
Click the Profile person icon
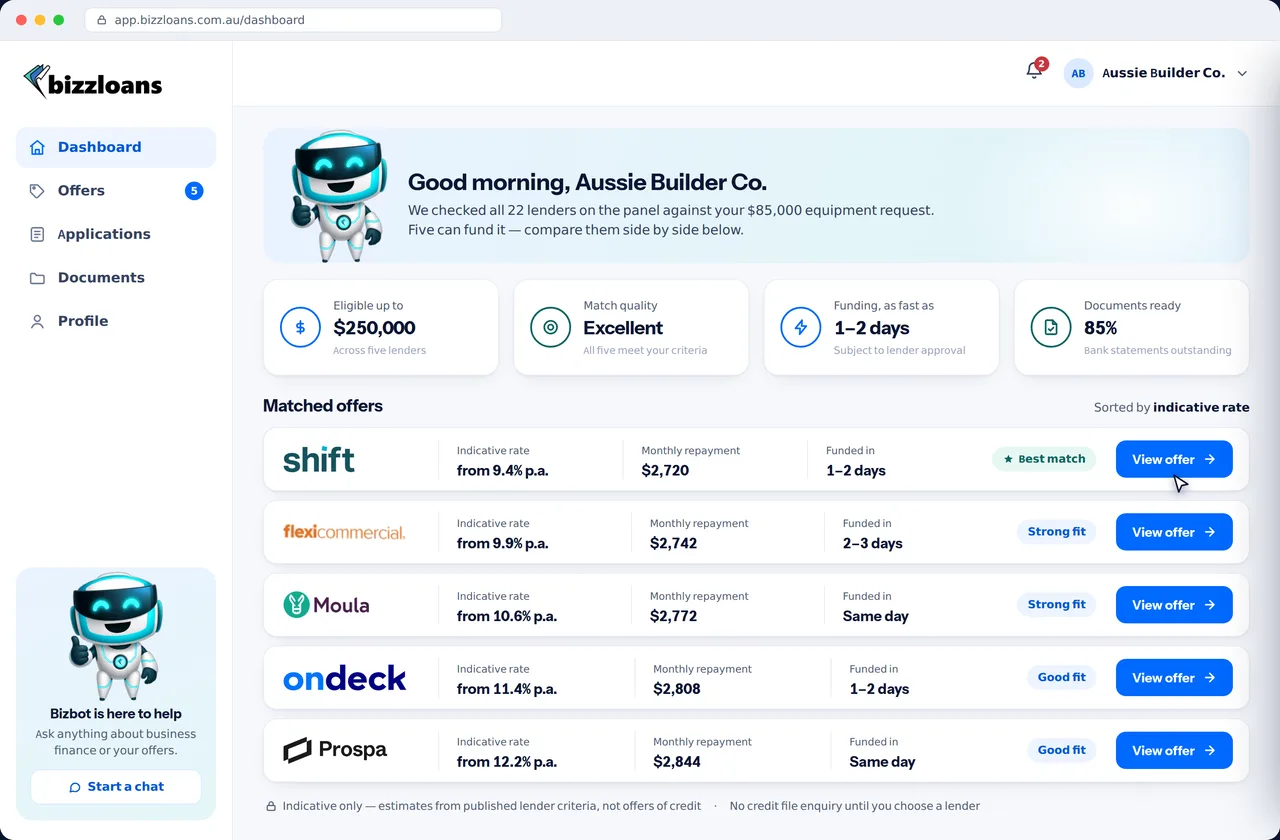coord(37,321)
